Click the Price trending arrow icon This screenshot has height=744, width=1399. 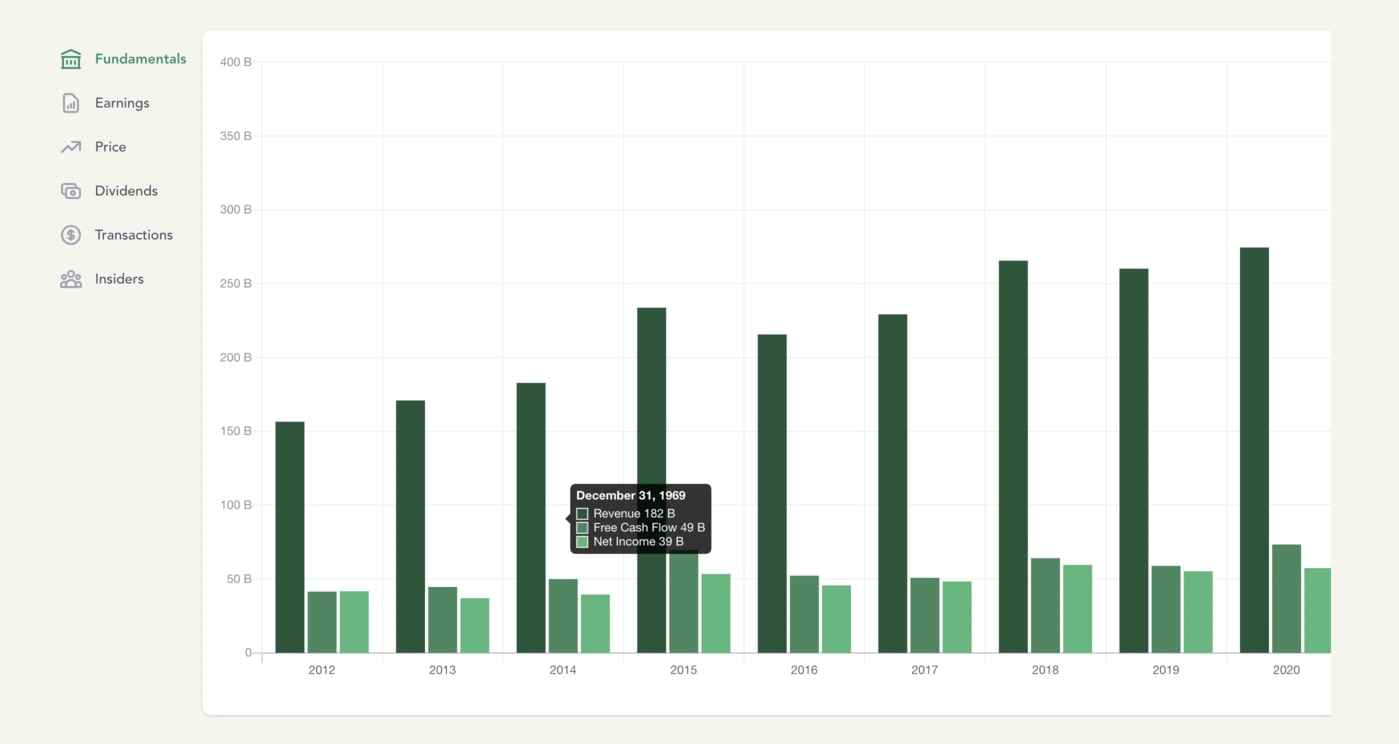click(x=71, y=147)
